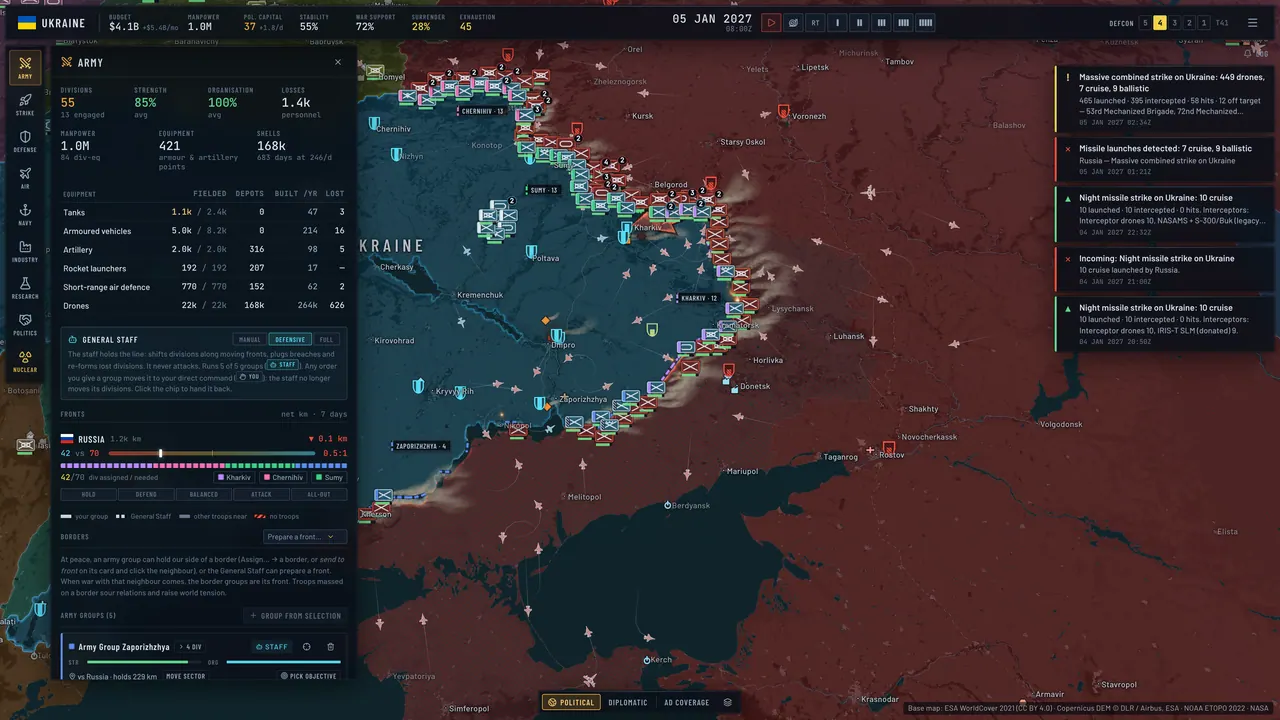Set General Staff mode to Full
This screenshot has width=1280, height=720.
point(326,339)
